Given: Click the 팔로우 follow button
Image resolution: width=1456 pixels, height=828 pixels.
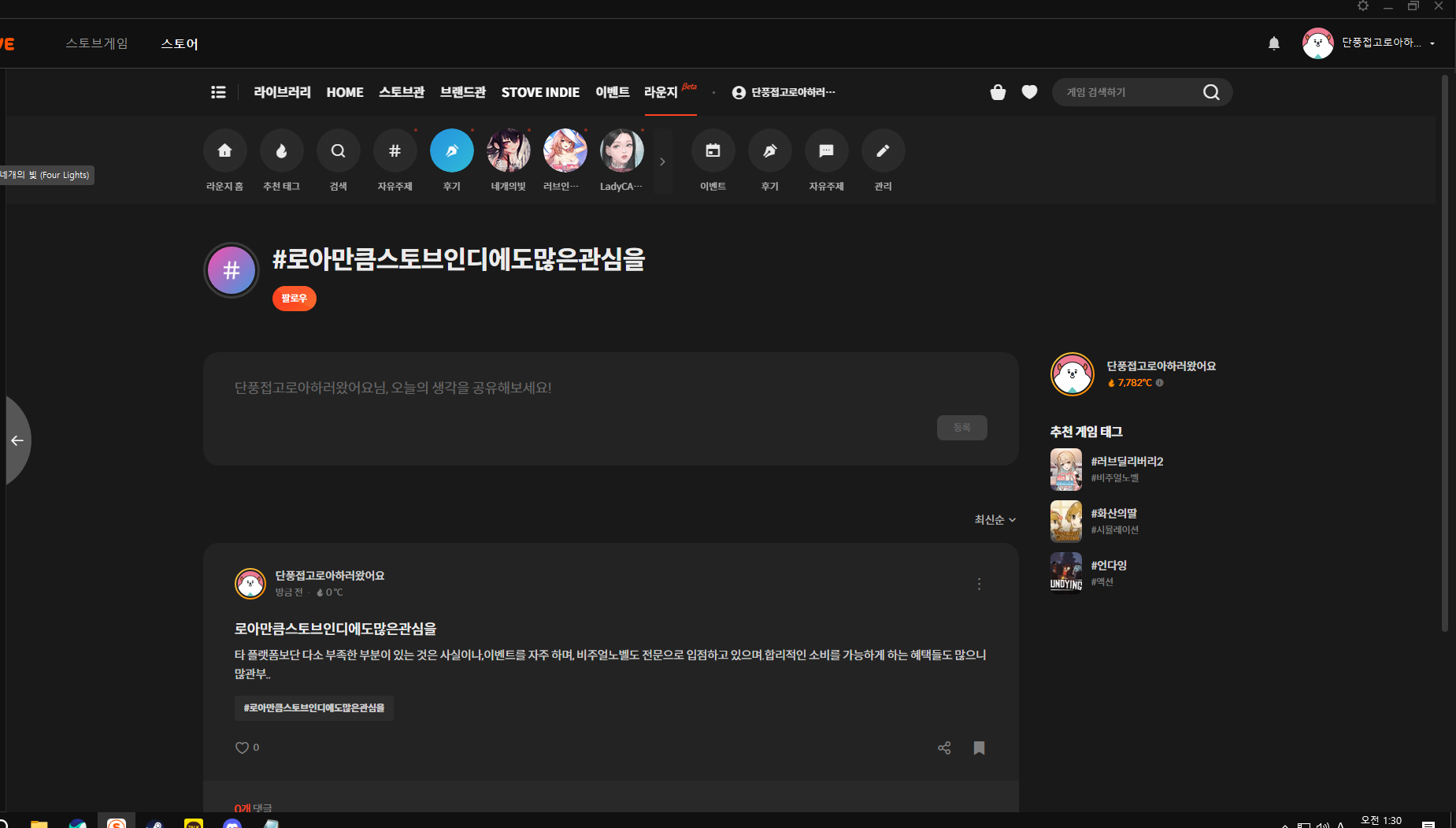Looking at the screenshot, I should tap(294, 299).
